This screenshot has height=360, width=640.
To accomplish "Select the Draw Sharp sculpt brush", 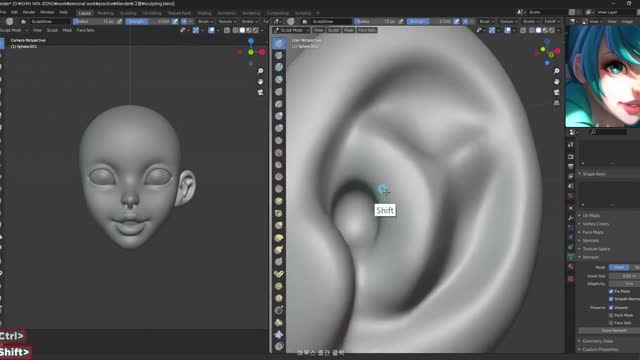I will [279, 55].
